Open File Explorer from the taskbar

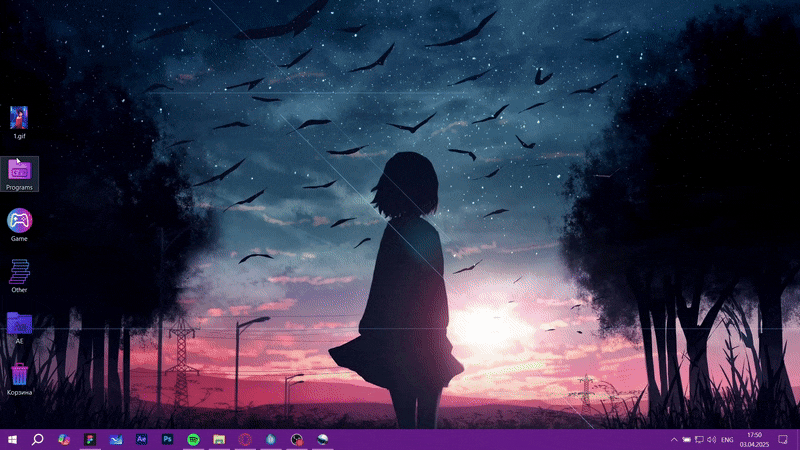(x=219, y=439)
